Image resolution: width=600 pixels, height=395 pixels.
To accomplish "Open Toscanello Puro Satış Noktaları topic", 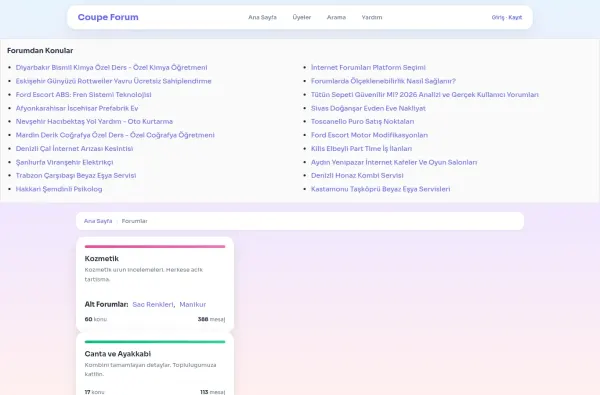I will [x=362, y=121].
